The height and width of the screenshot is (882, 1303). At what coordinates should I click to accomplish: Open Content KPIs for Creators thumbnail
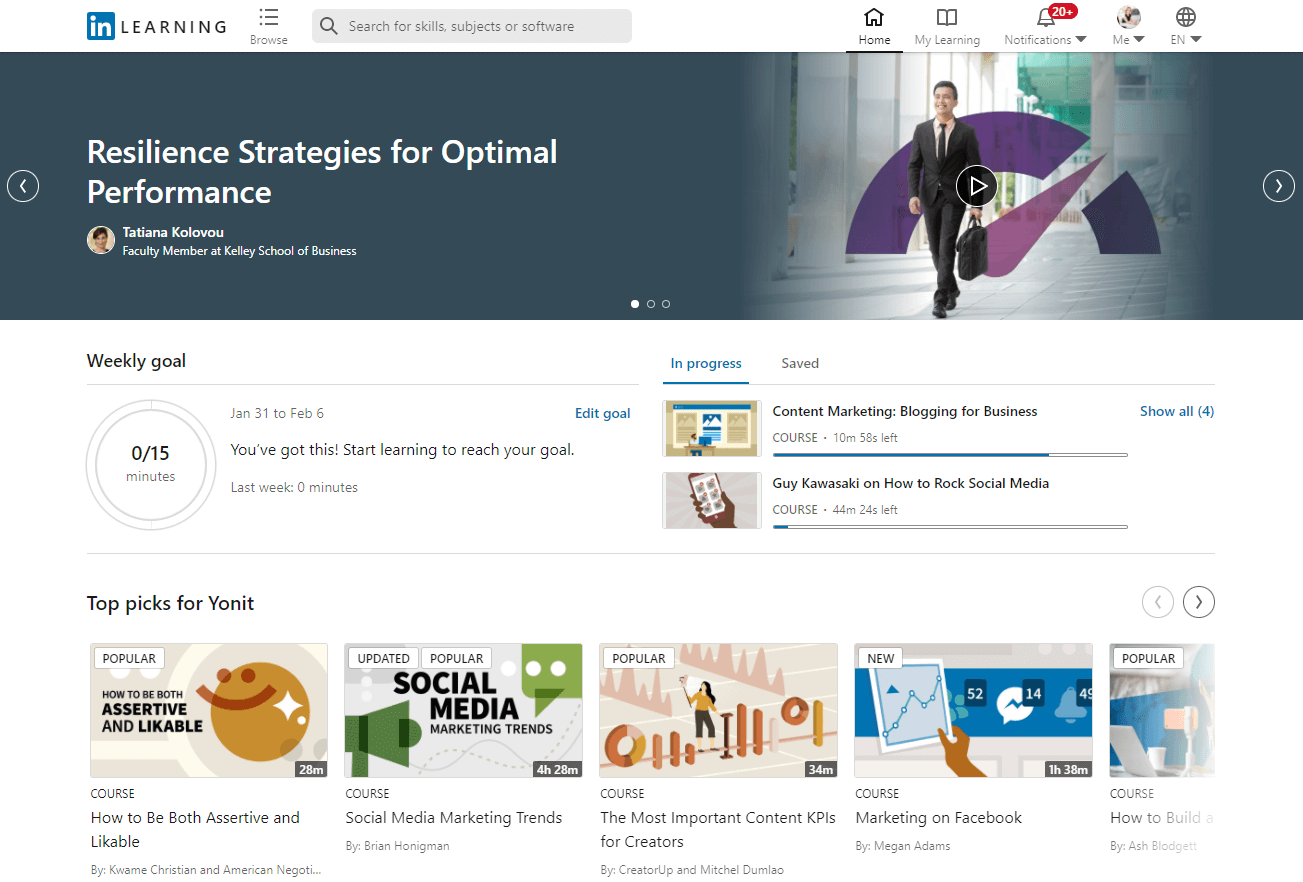click(719, 710)
